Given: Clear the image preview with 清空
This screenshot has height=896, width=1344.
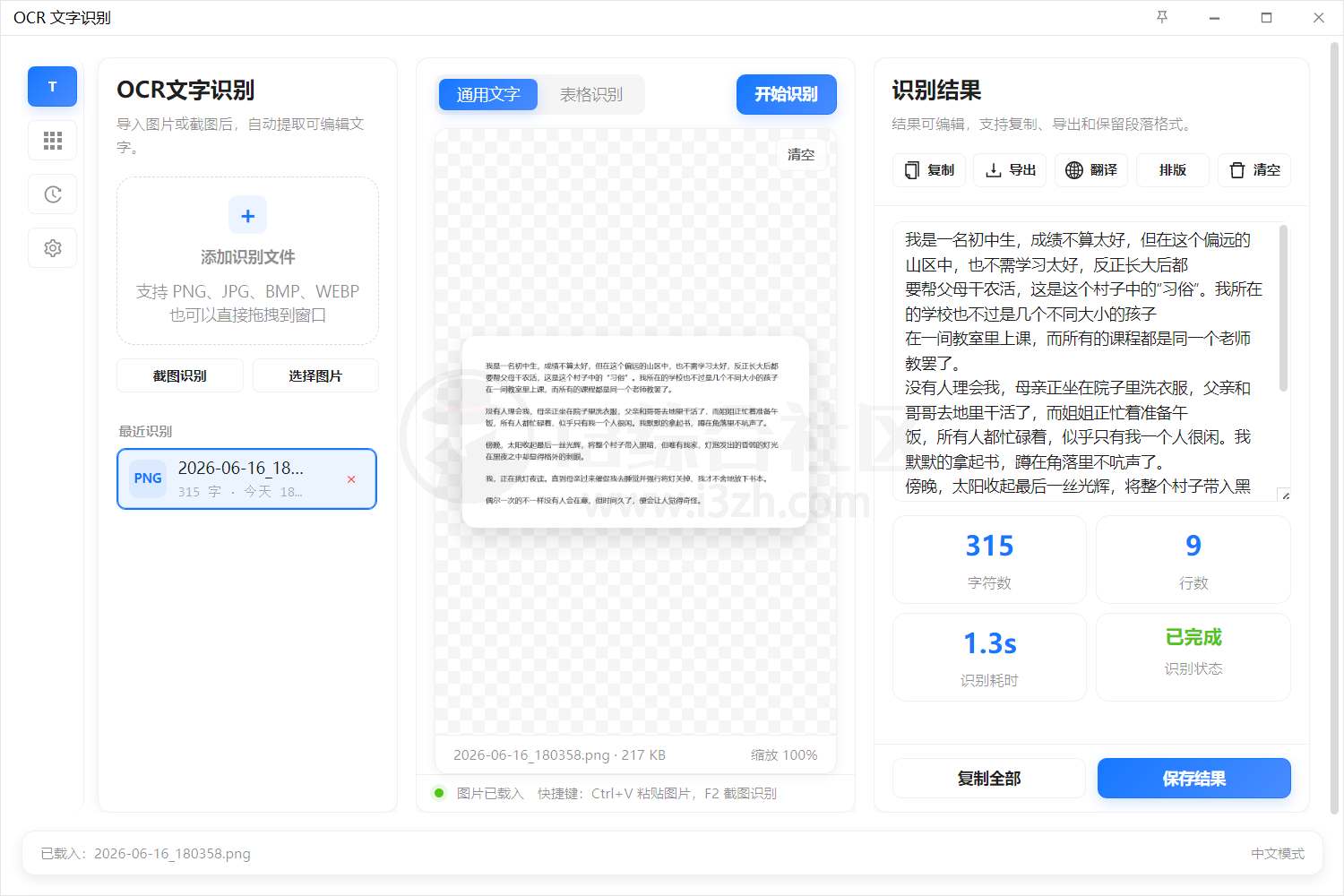Looking at the screenshot, I should 801,154.
